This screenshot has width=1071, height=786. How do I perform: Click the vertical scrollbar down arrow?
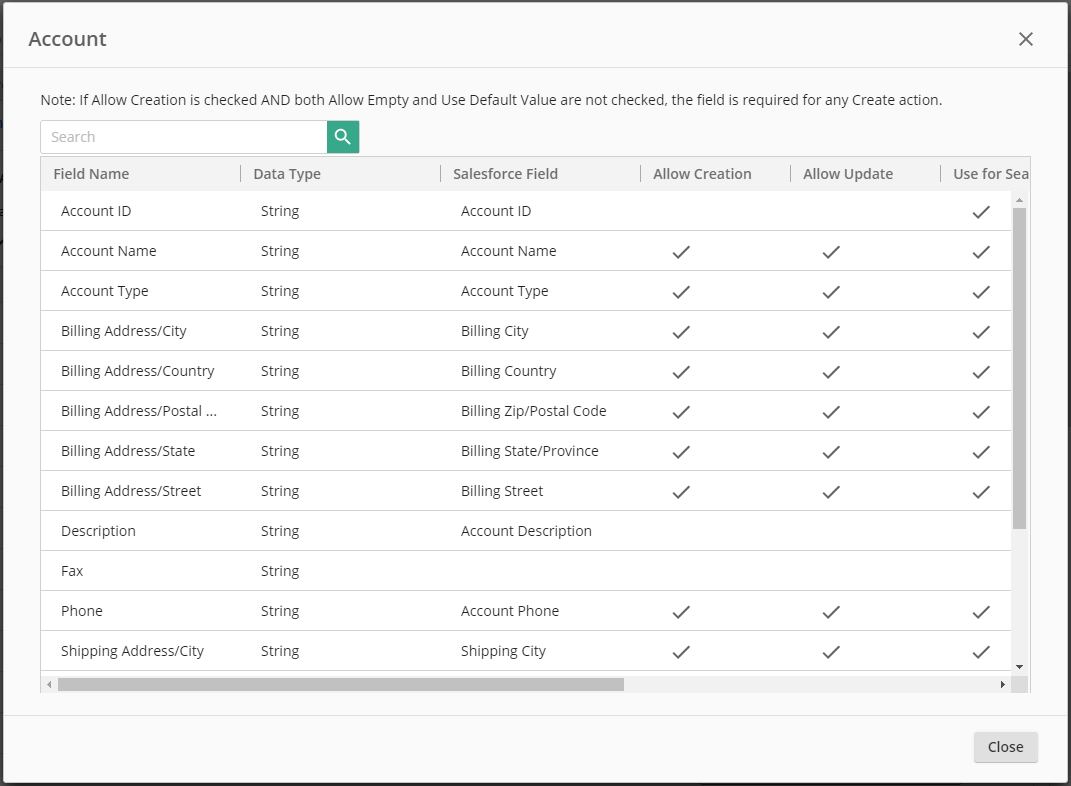(x=1019, y=666)
